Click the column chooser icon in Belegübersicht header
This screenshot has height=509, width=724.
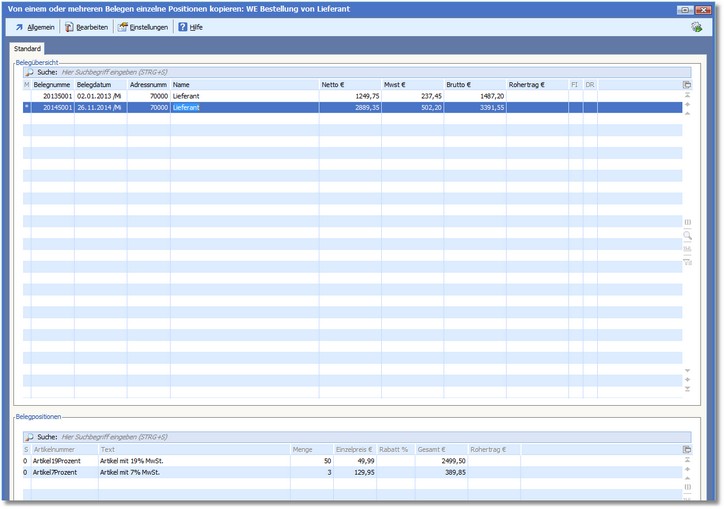click(687, 85)
